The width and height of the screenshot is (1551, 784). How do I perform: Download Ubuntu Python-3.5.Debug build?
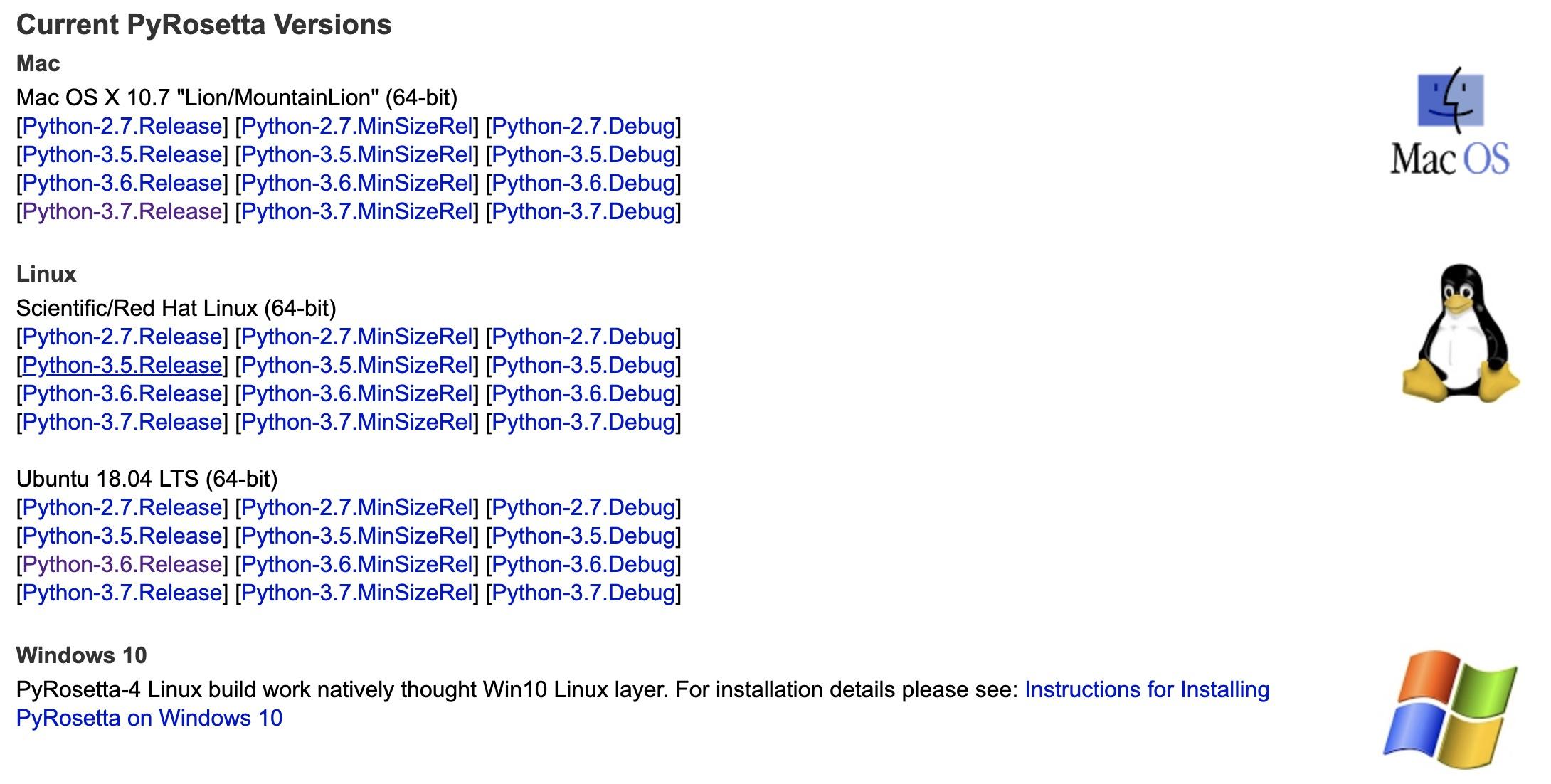[x=583, y=536]
